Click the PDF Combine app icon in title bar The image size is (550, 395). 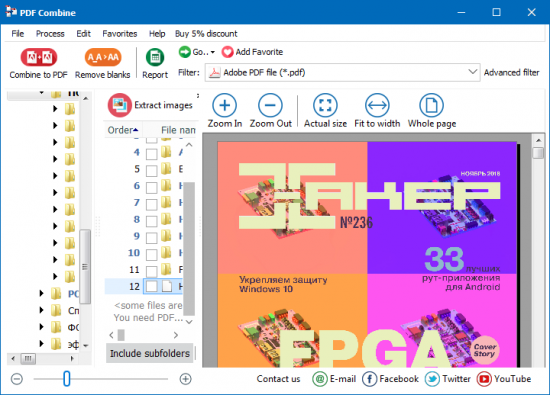pos(11,12)
